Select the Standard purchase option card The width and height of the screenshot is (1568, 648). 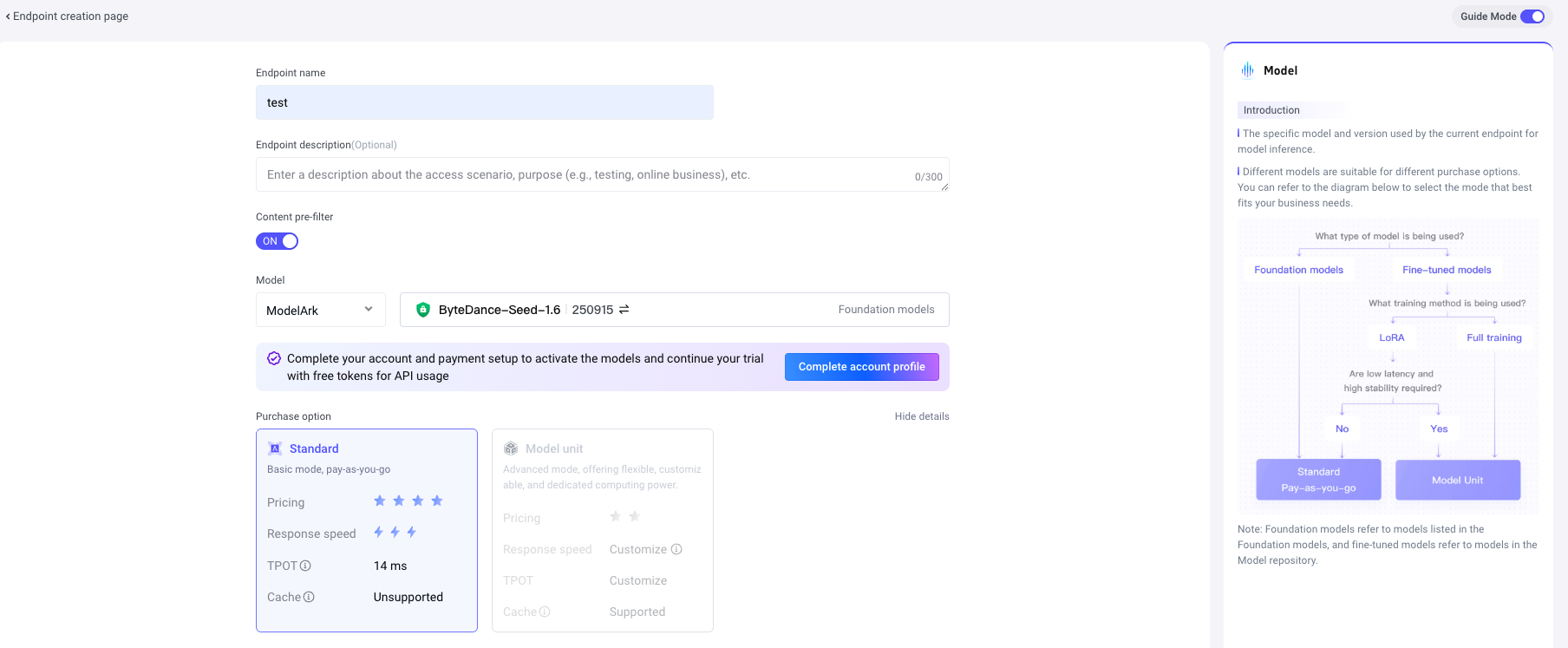[x=366, y=530]
